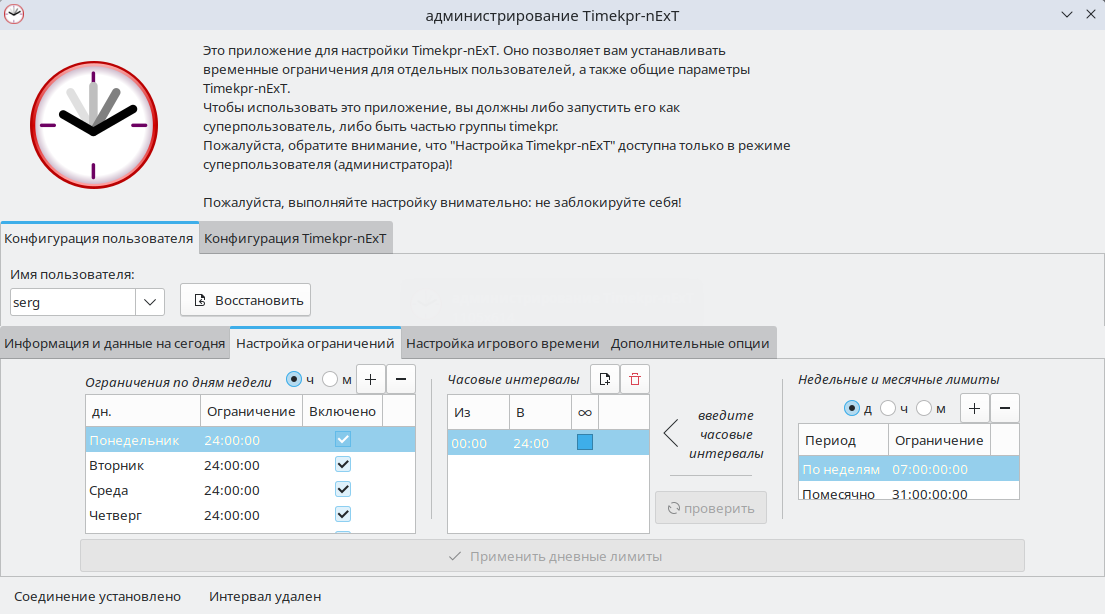Viewport: 1105px width, 614px height.
Task: Click Ограничение header in weekly limits table
Action: pyautogui.click(x=939, y=441)
